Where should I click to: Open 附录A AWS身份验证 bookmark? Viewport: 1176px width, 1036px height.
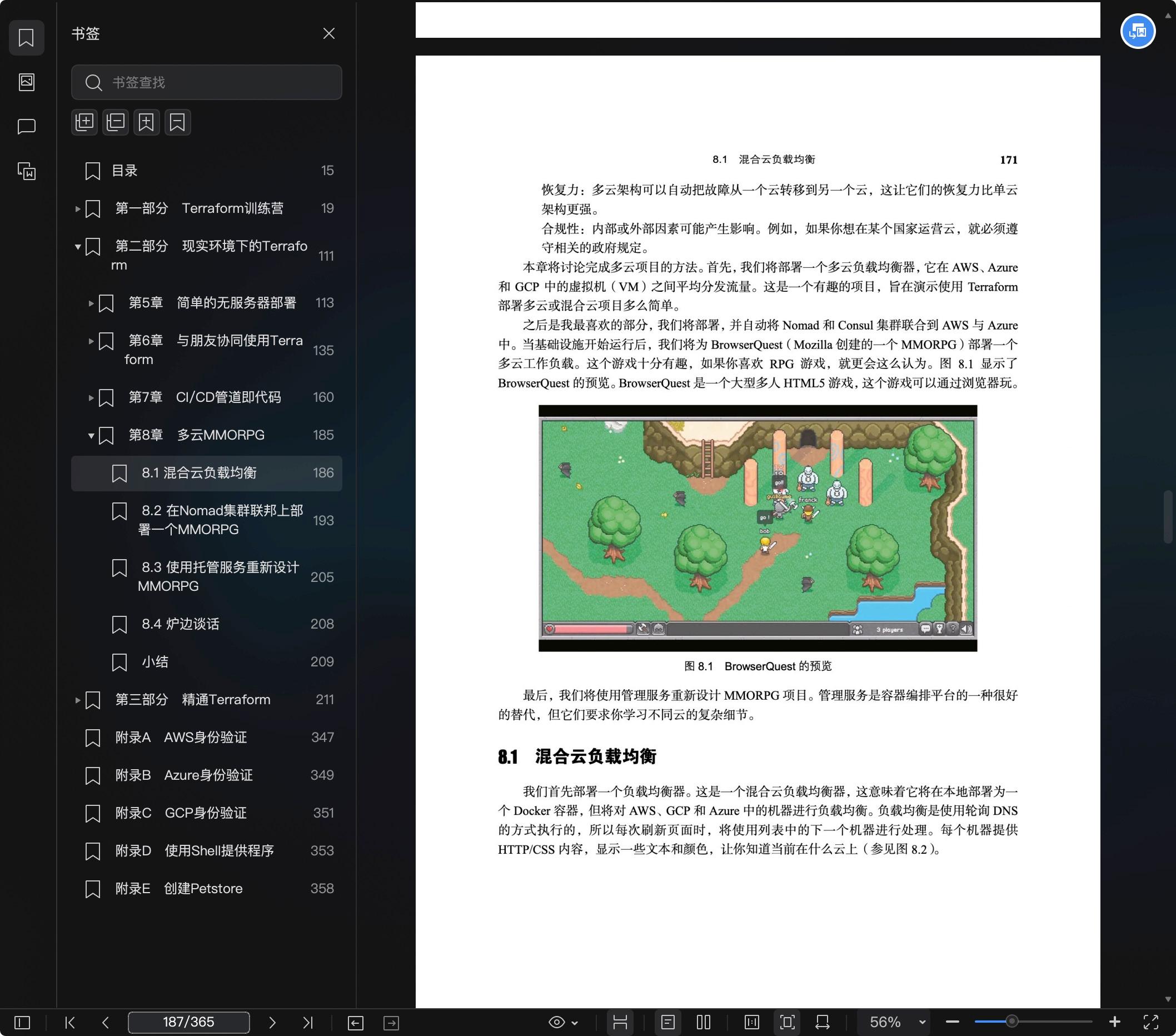(x=207, y=738)
